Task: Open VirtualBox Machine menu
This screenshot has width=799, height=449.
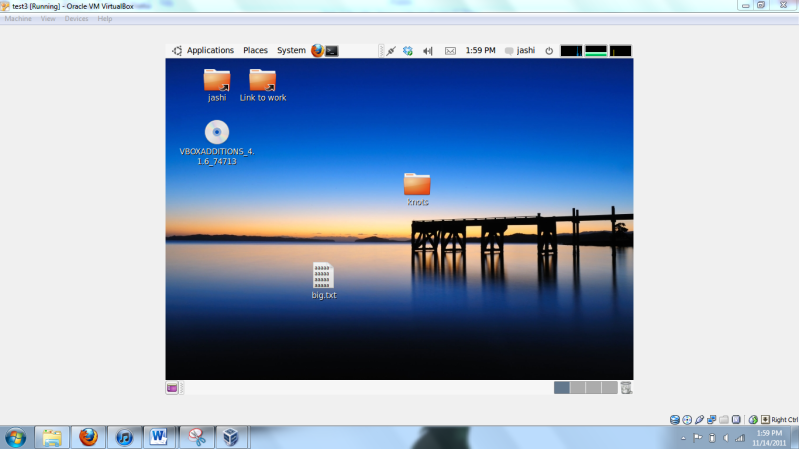Action: (18, 19)
